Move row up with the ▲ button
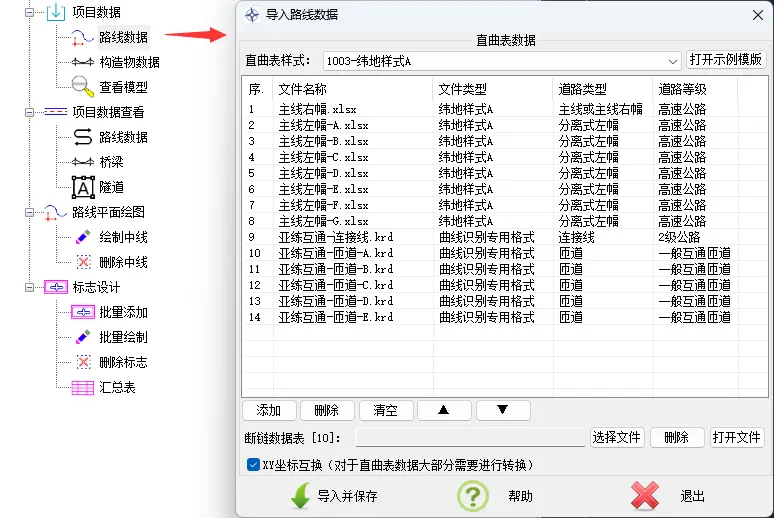Screen dimensions: 774x518 click(x=443, y=411)
